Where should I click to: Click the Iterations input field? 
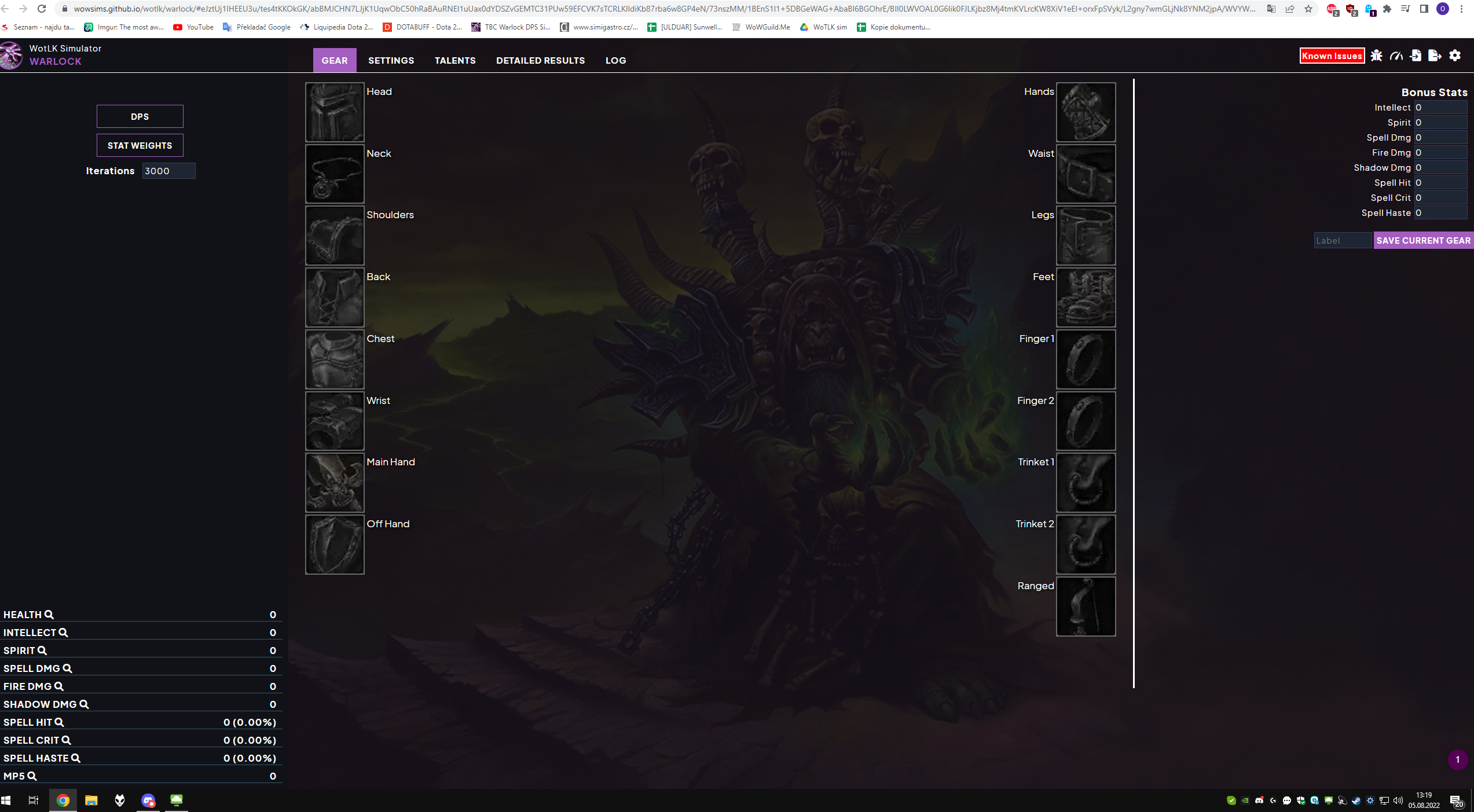point(168,171)
